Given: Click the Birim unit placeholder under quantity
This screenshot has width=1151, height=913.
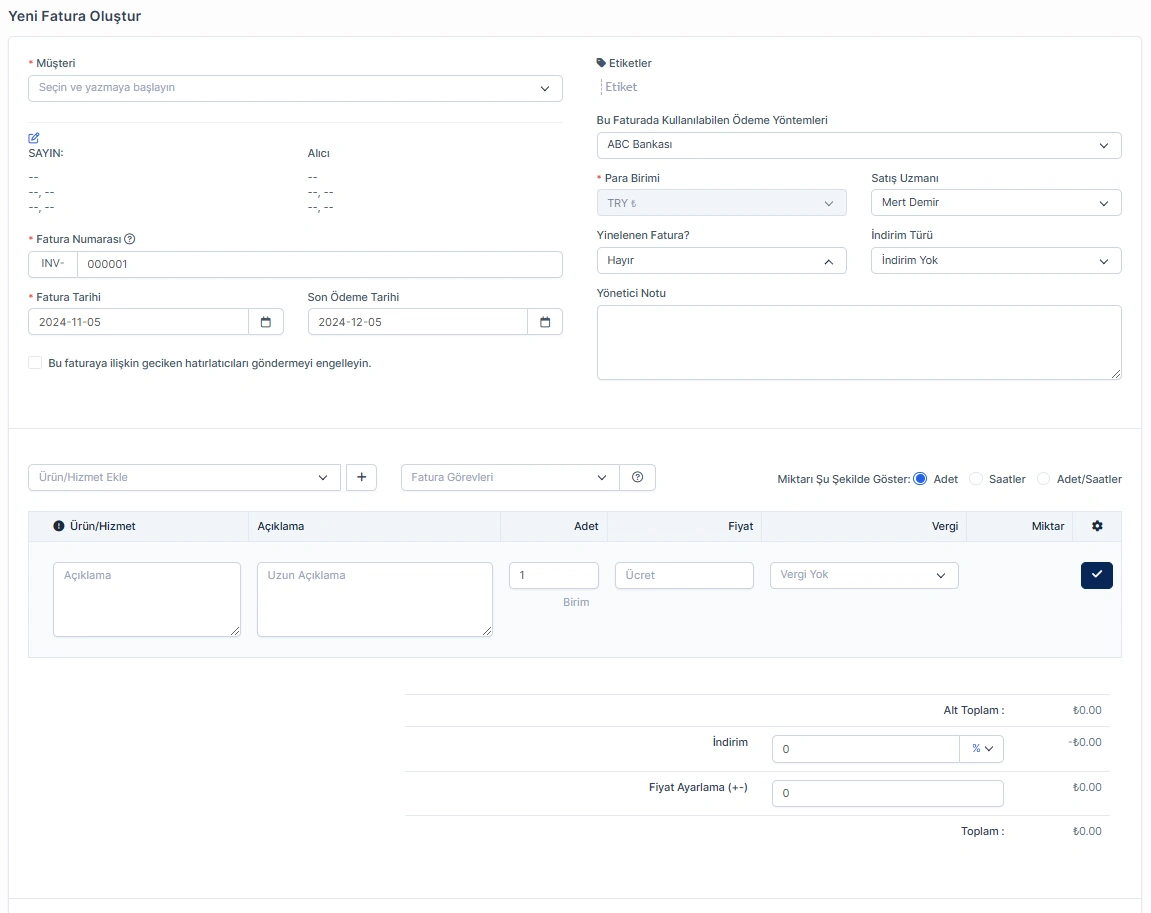Looking at the screenshot, I should [x=576, y=602].
